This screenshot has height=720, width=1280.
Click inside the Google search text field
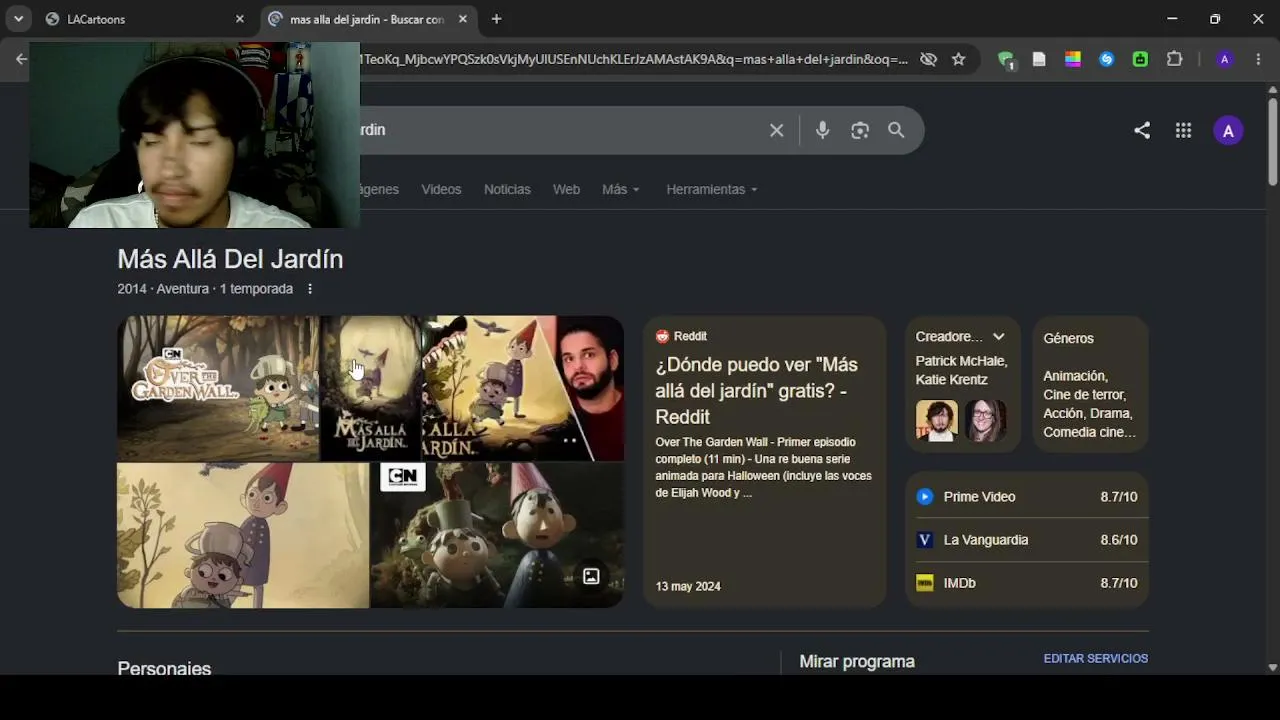pyautogui.click(x=560, y=130)
